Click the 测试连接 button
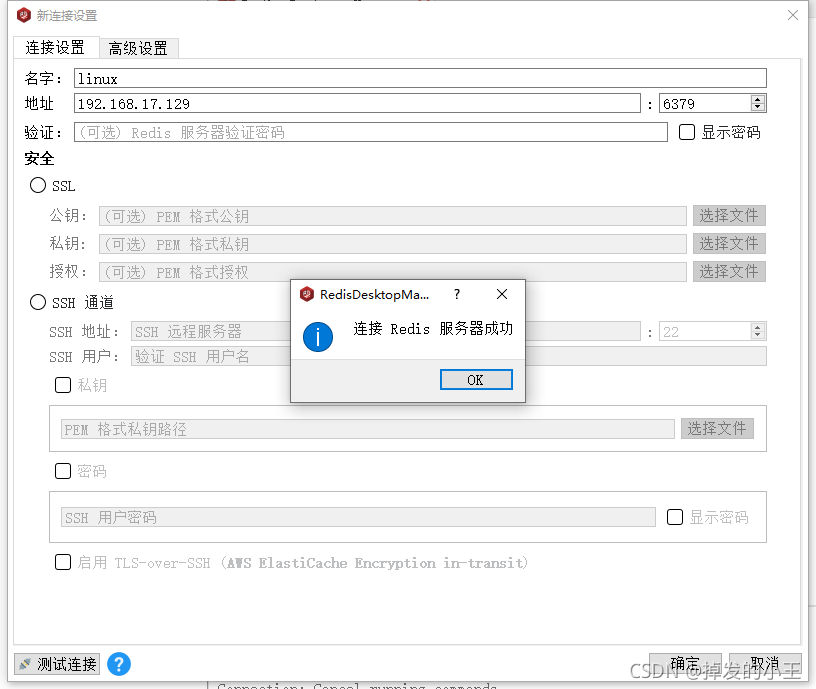This screenshot has height=689, width=816. (57, 664)
